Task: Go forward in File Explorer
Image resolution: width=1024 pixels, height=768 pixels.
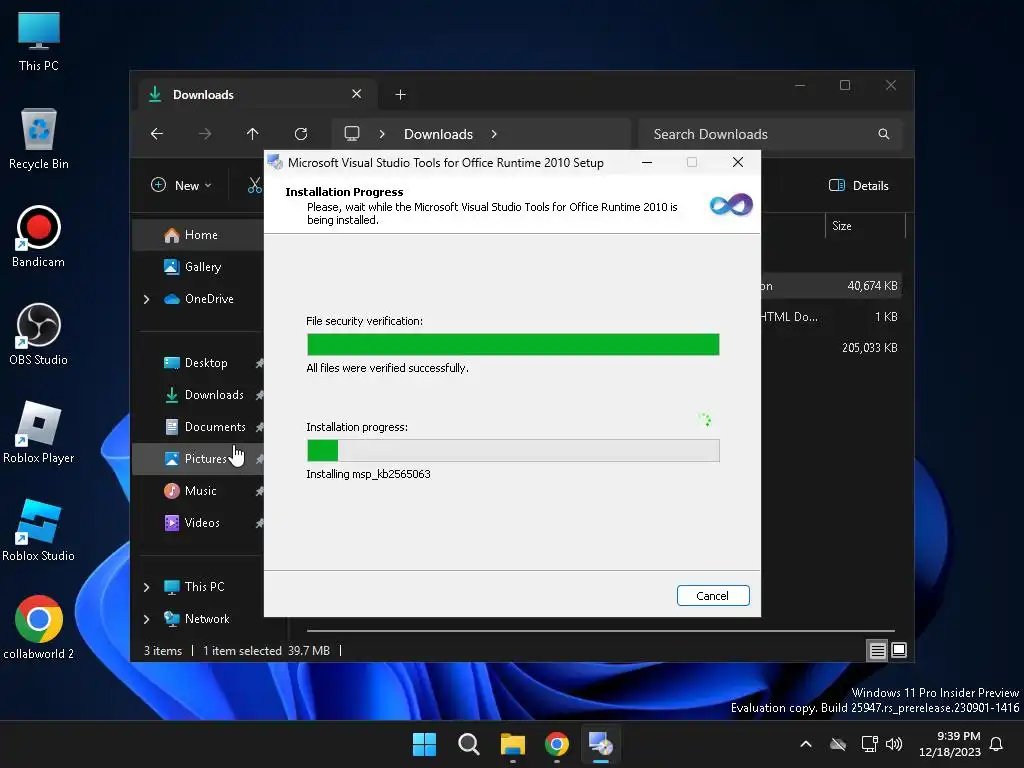Action: (x=205, y=134)
